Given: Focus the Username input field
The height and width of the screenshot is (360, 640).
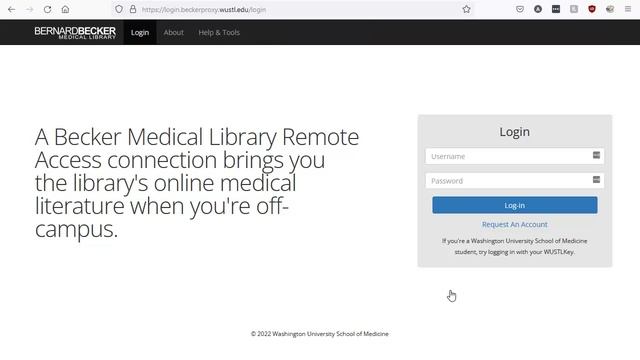Looking at the screenshot, I should (515, 156).
